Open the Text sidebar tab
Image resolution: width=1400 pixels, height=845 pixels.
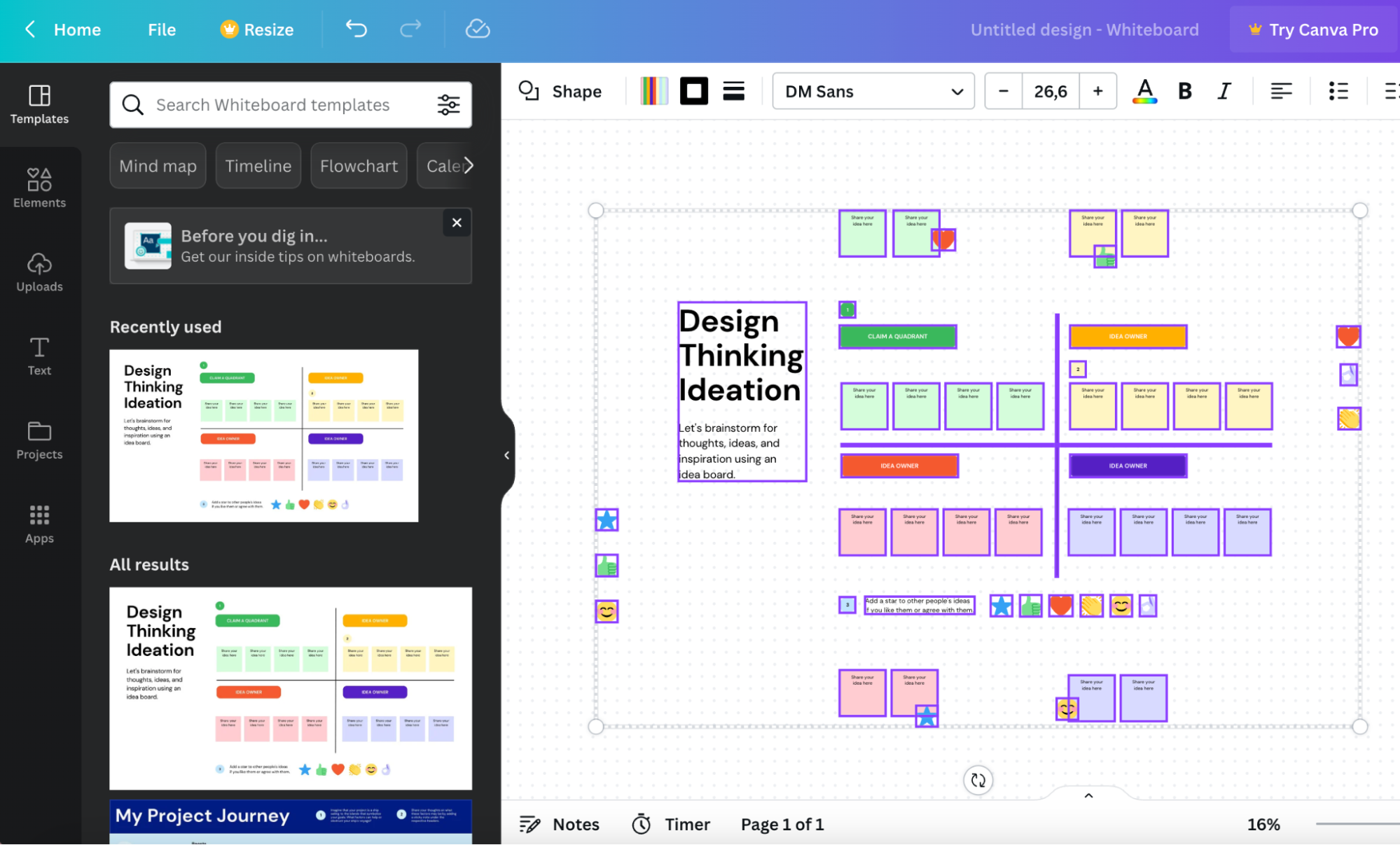coord(39,356)
